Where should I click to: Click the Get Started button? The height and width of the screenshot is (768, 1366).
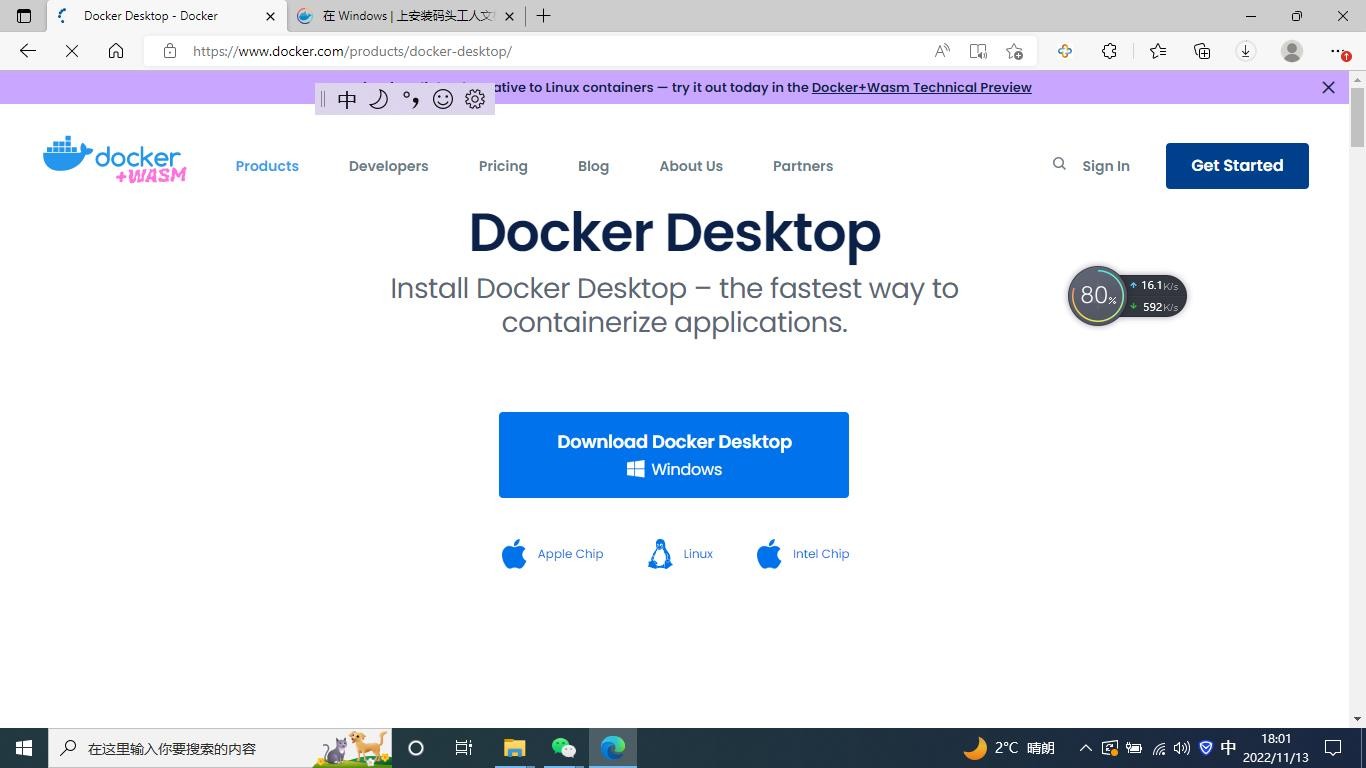tap(1237, 166)
